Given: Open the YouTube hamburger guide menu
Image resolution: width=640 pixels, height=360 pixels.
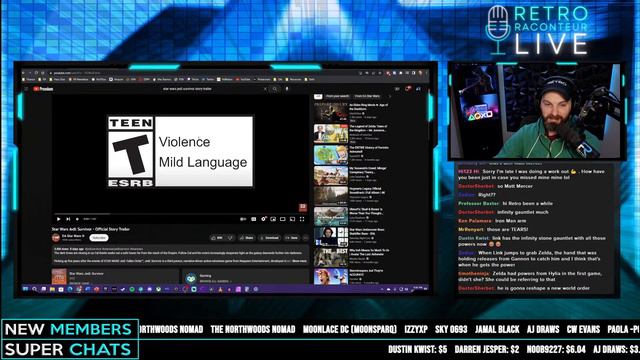Looking at the screenshot, I should click(x=26, y=89).
